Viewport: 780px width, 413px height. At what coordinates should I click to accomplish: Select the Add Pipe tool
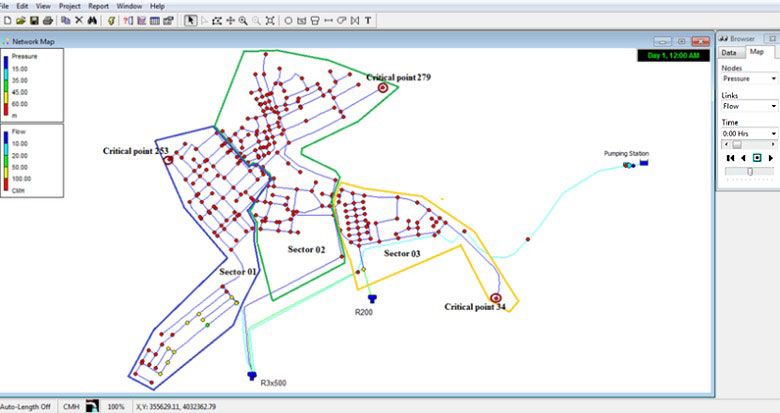click(x=328, y=20)
